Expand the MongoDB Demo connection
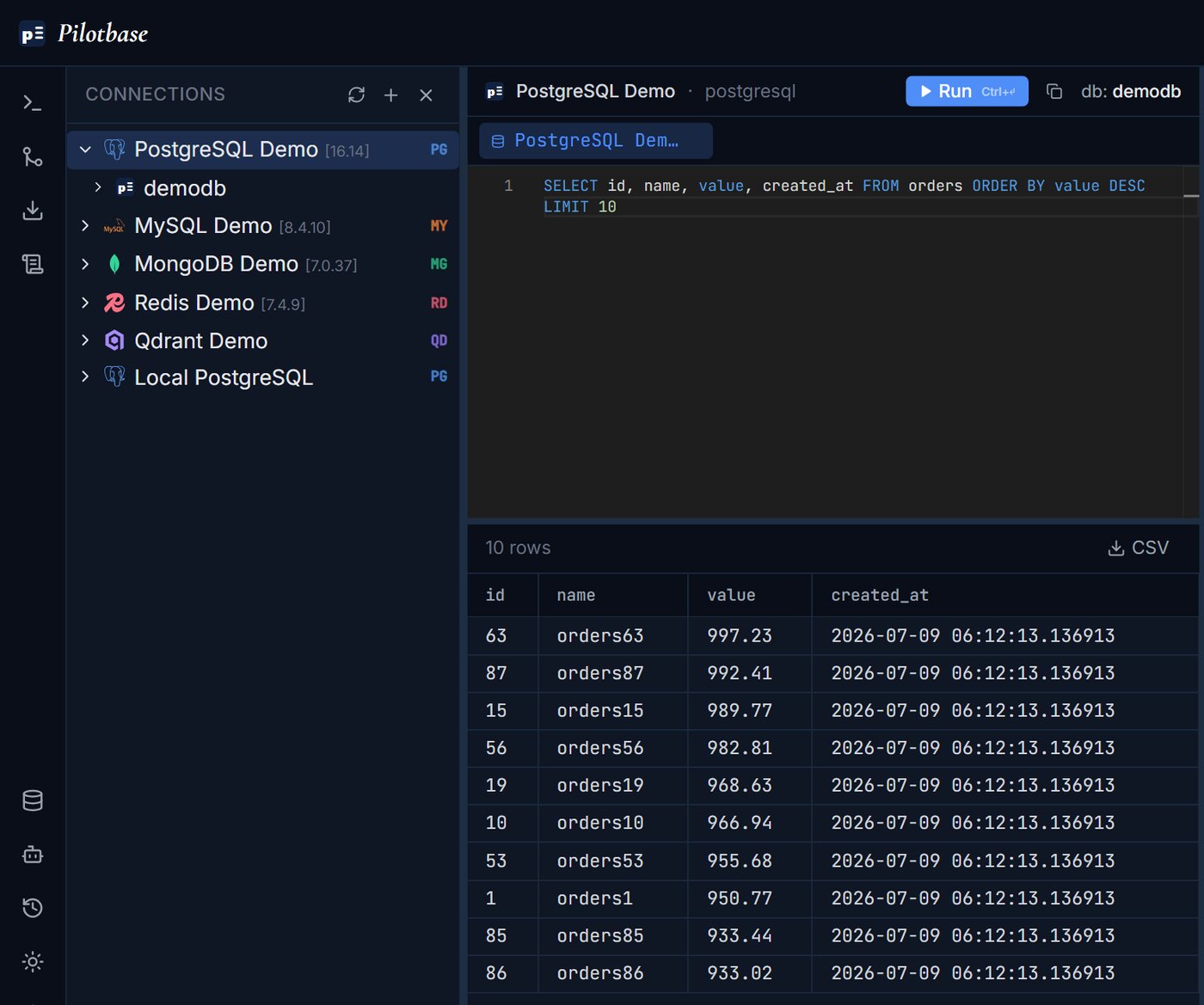This screenshot has width=1204, height=1005. pyautogui.click(x=85, y=264)
